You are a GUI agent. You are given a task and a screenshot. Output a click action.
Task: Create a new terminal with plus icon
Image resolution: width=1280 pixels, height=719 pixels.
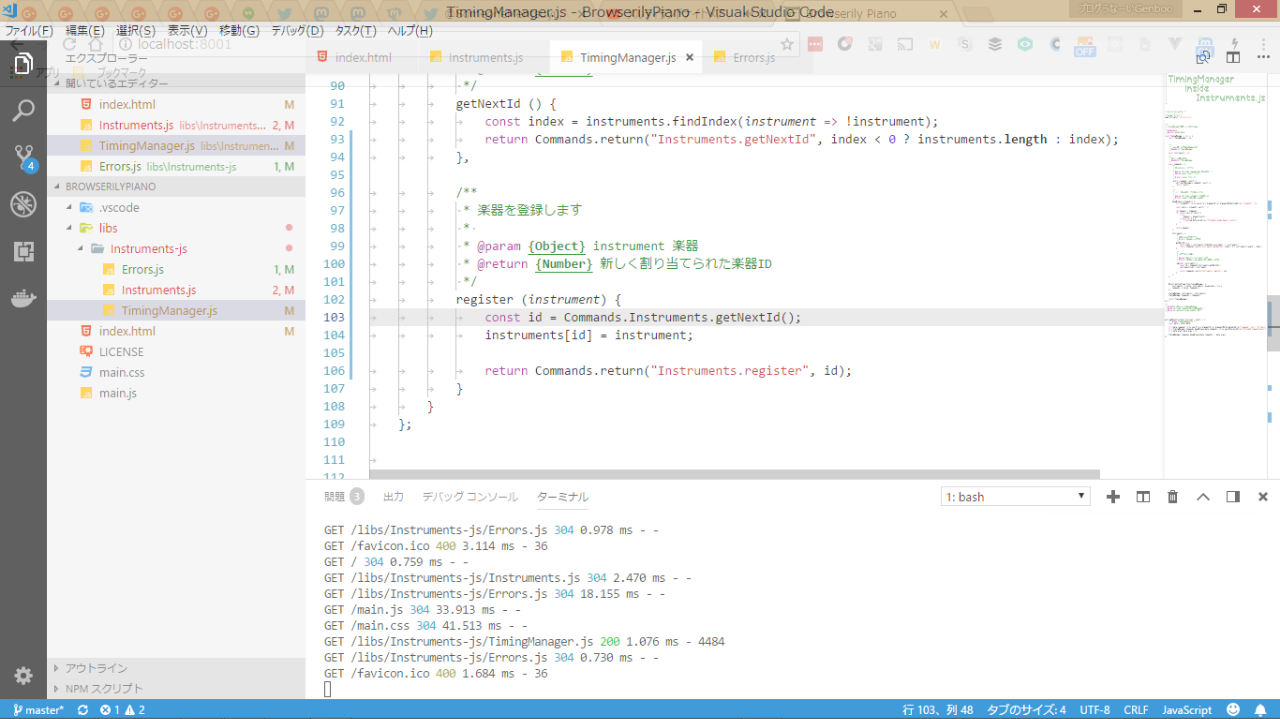[x=1113, y=497]
